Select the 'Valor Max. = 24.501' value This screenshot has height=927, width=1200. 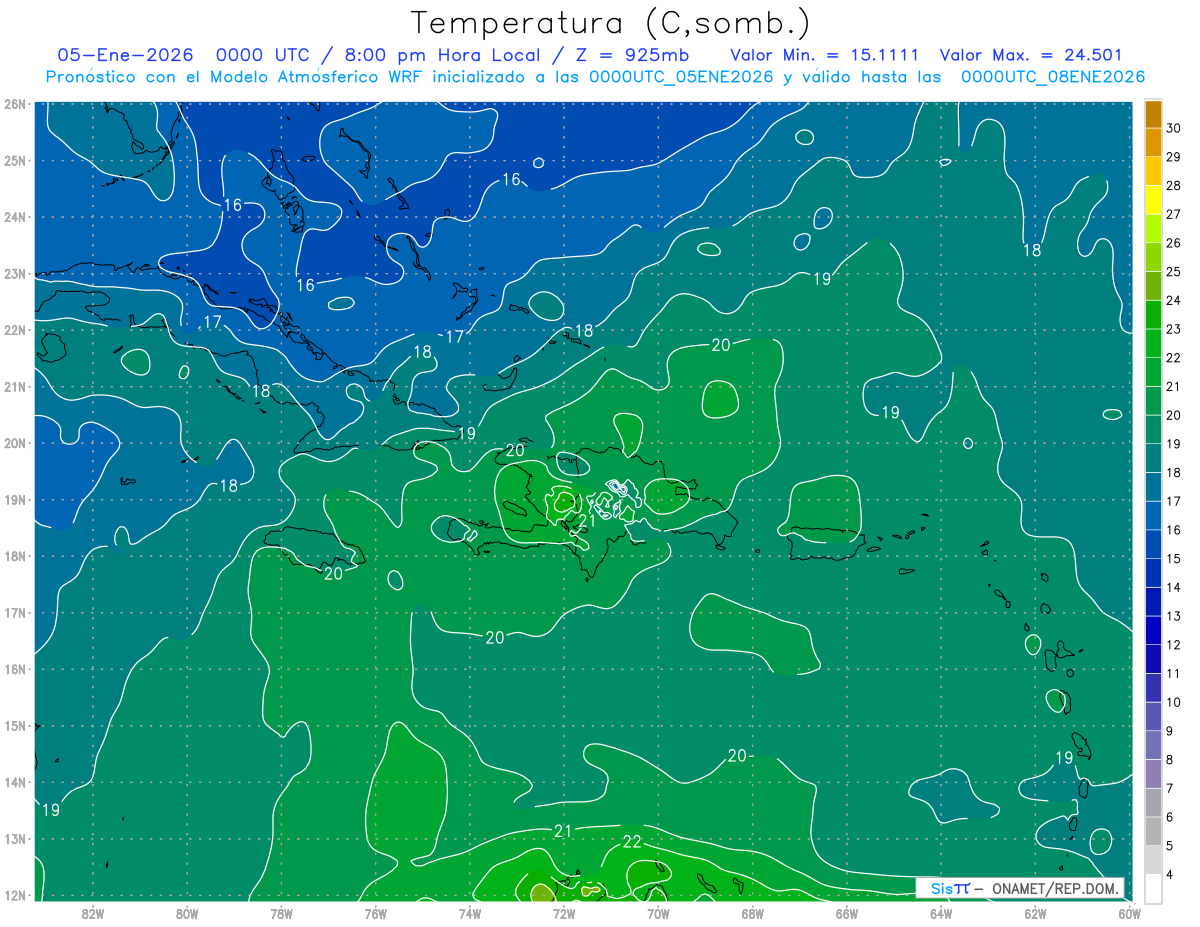coord(1033,56)
